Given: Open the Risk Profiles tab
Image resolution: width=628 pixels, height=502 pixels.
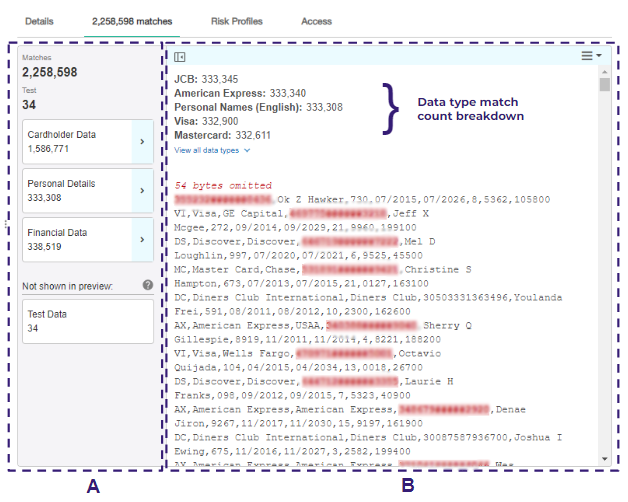Looking at the screenshot, I should tap(237, 21).
